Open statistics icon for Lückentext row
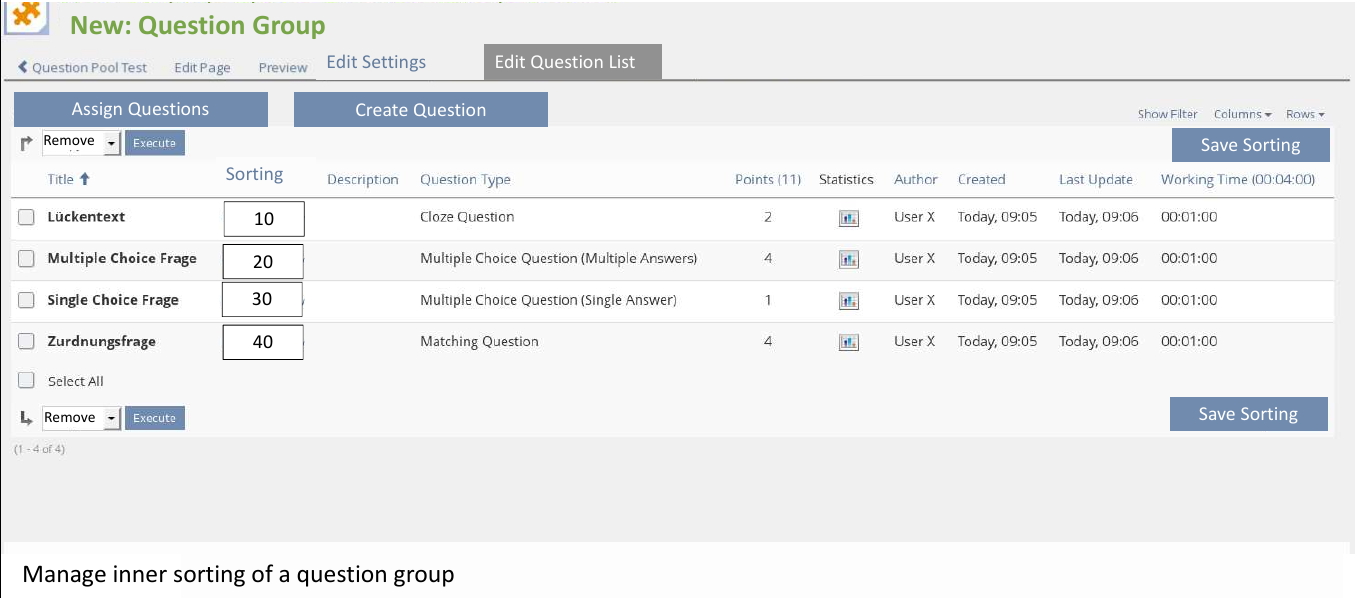 [849, 218]
